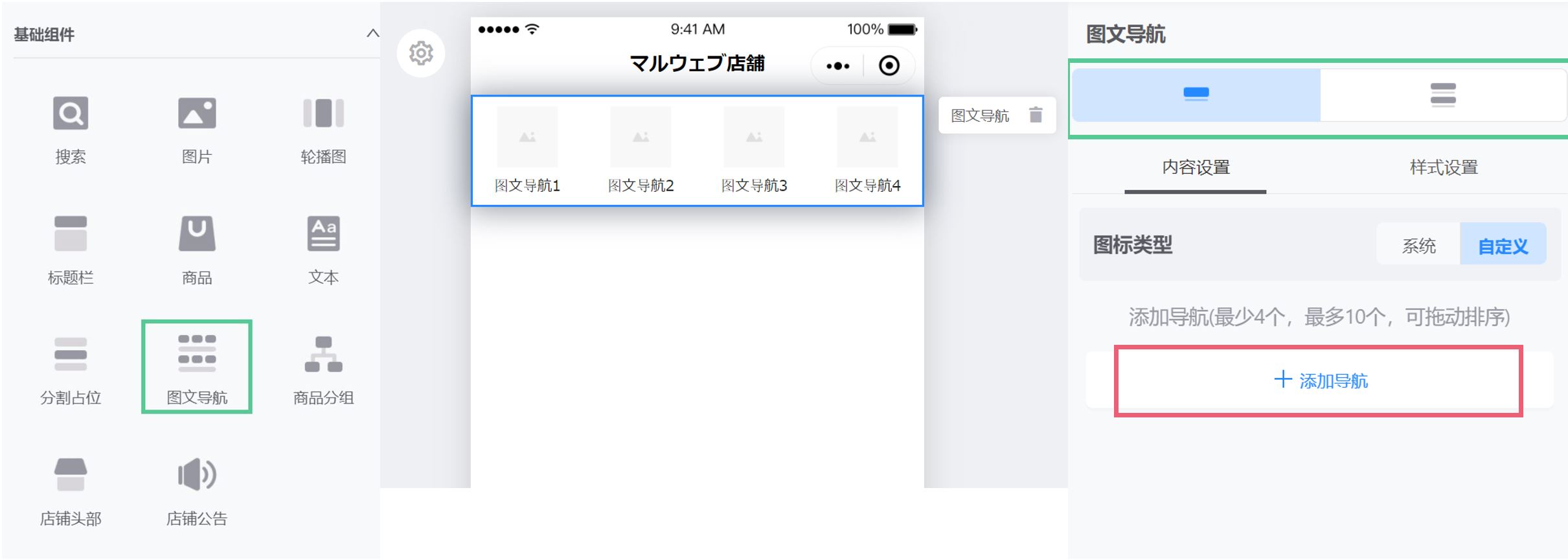This screenshot has height=560, width=1568.
Task: Add the 图片 image component
Action: coord(196,130)
